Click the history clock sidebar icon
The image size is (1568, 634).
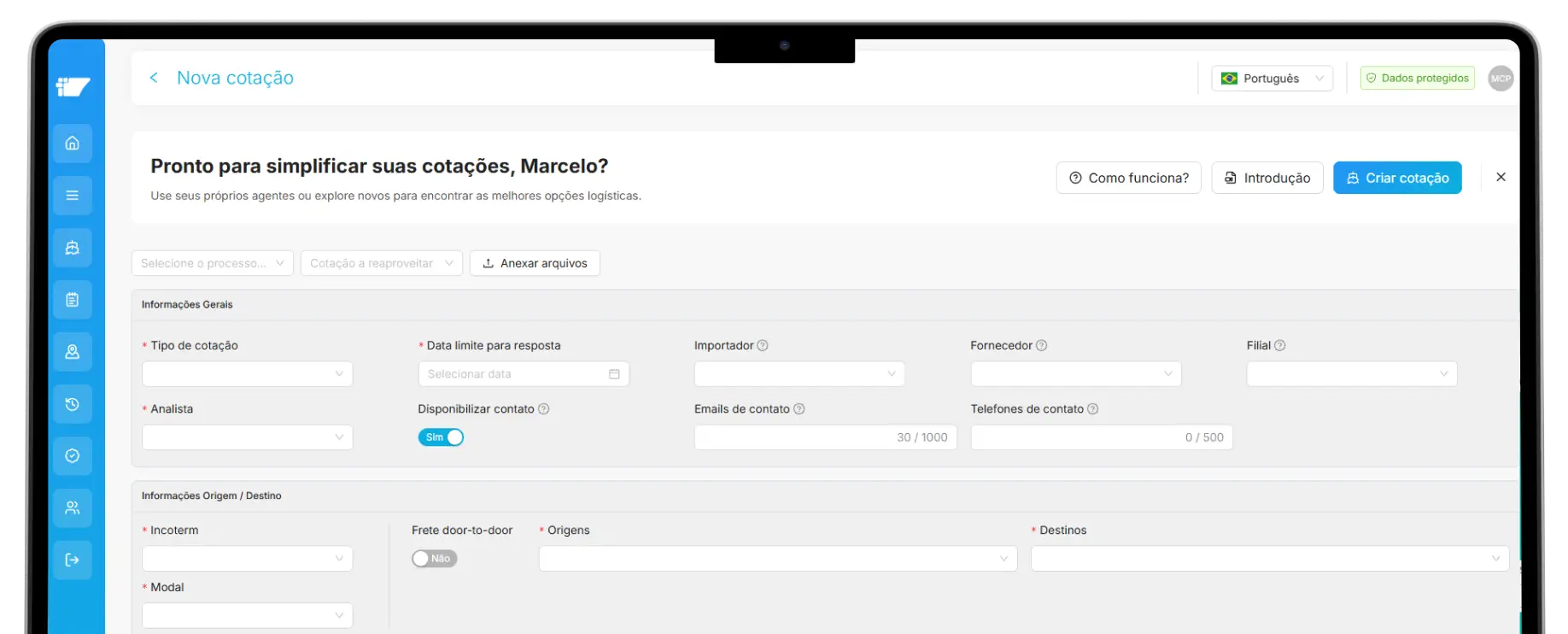click(73, 404)
